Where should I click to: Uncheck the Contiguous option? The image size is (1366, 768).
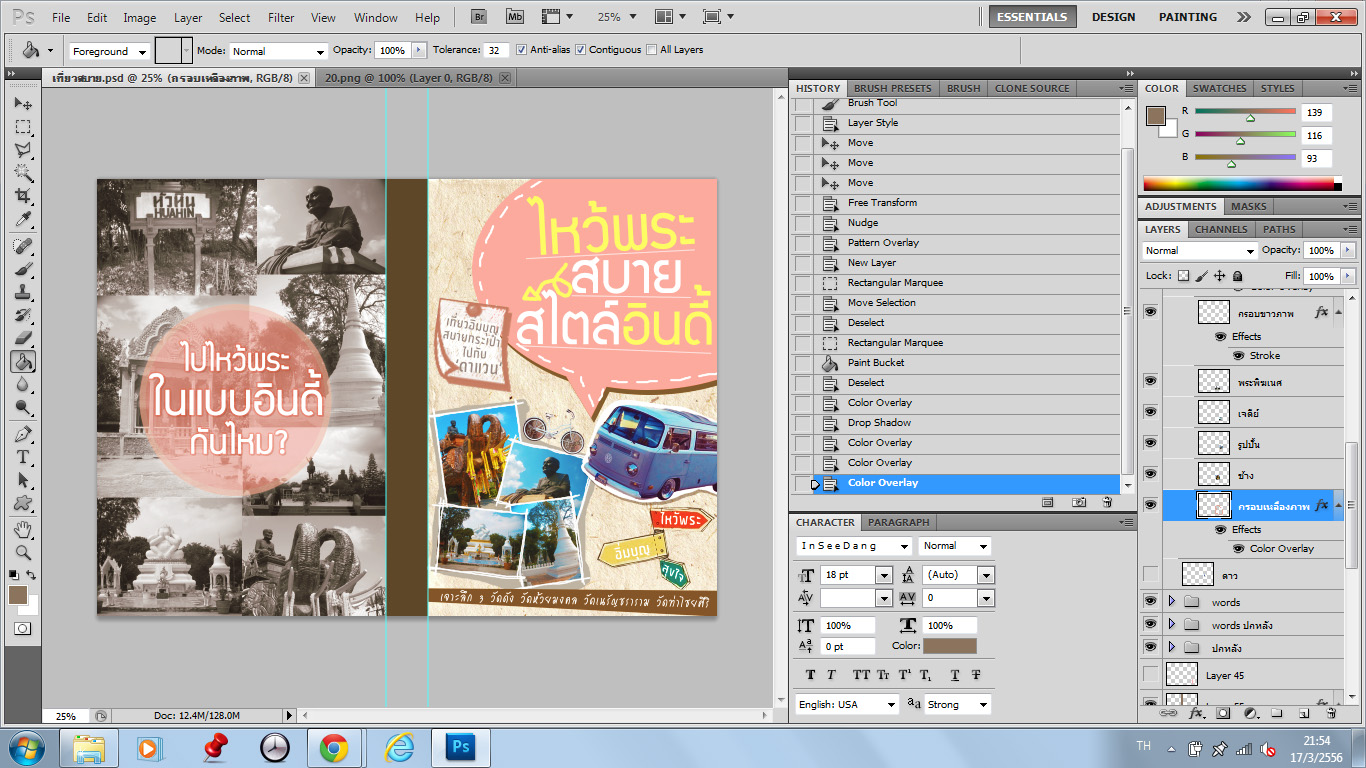coord(580,50)
